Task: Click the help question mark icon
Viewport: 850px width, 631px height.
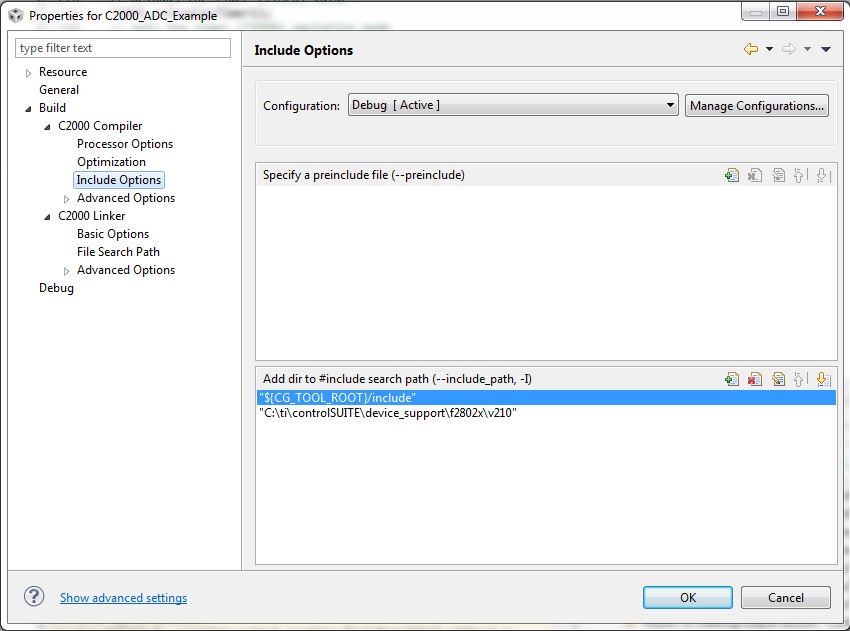Action: (x=33, y=597)
